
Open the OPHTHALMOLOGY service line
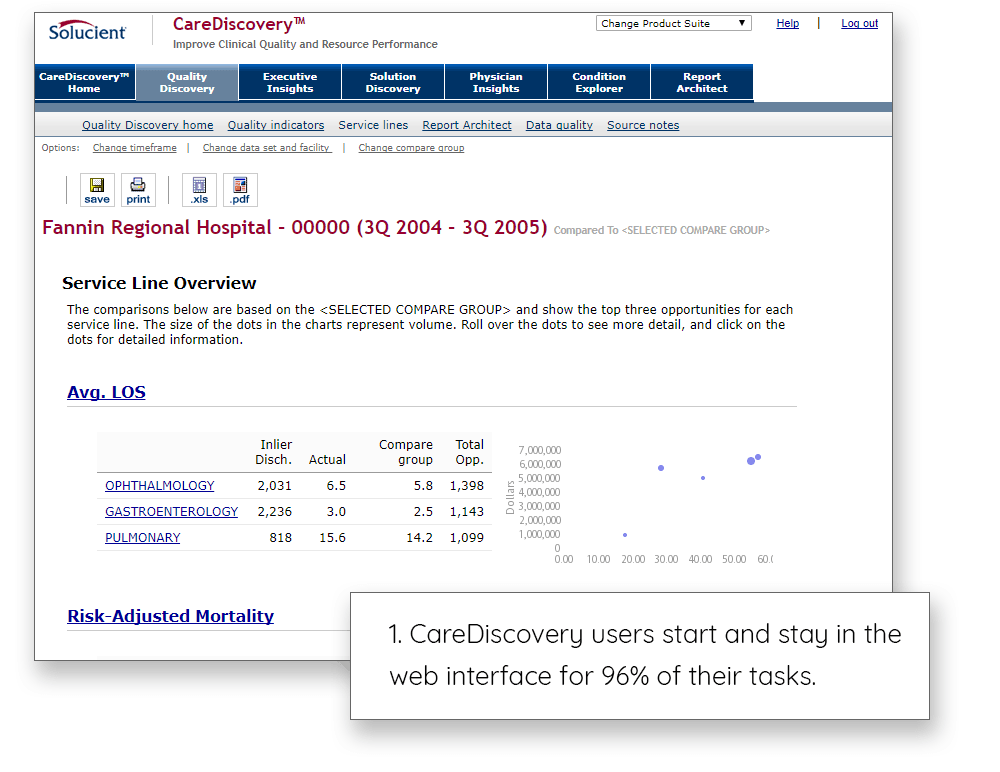pyautogui.click(x=159, y=486)
